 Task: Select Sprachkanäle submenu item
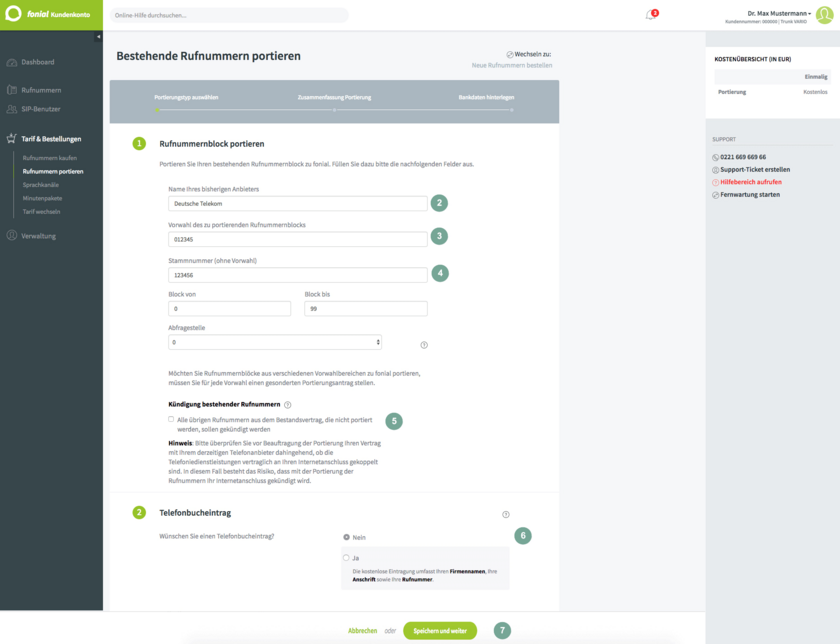[x=41, y=185]
